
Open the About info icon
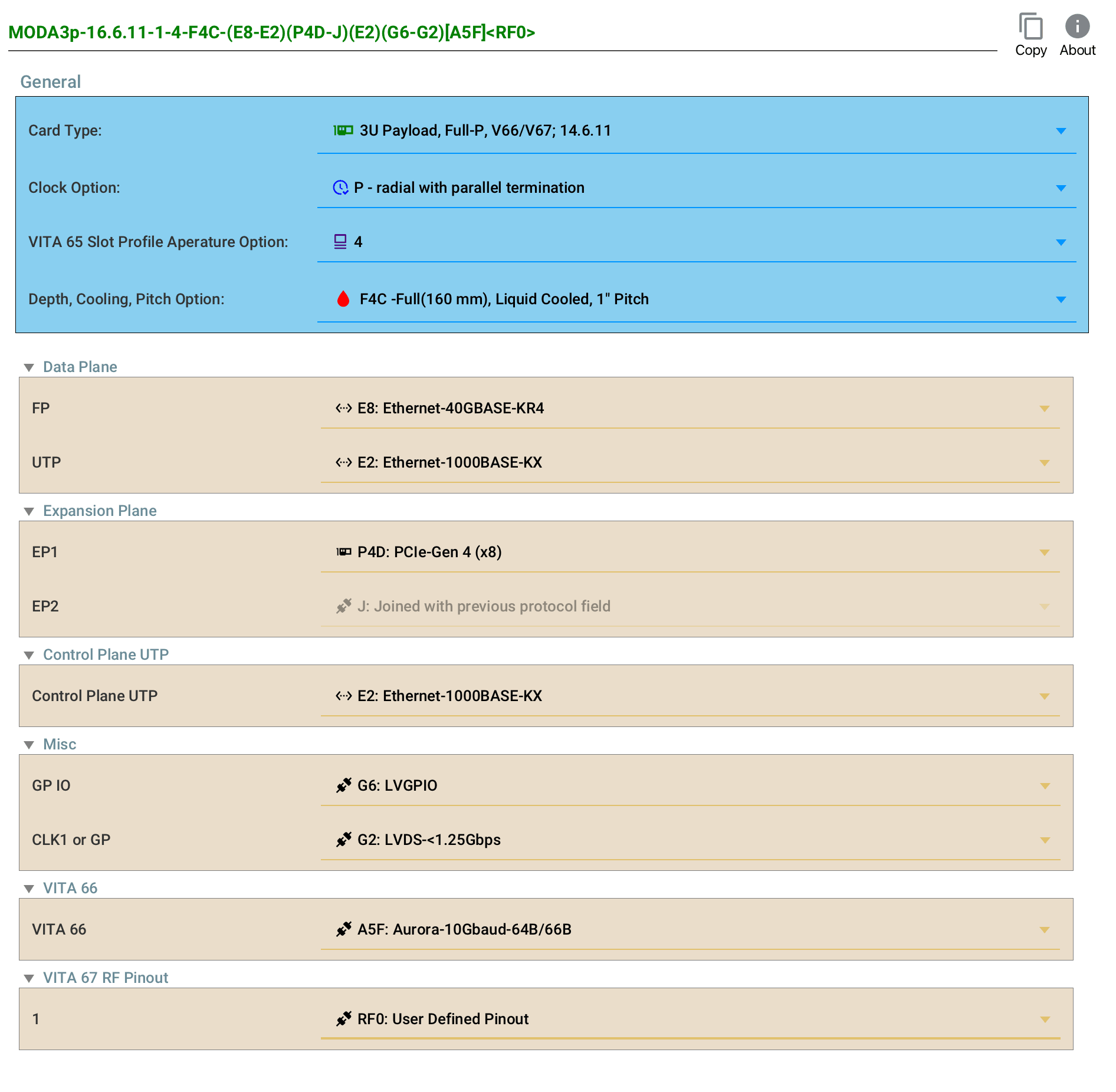coord(1077,27)
